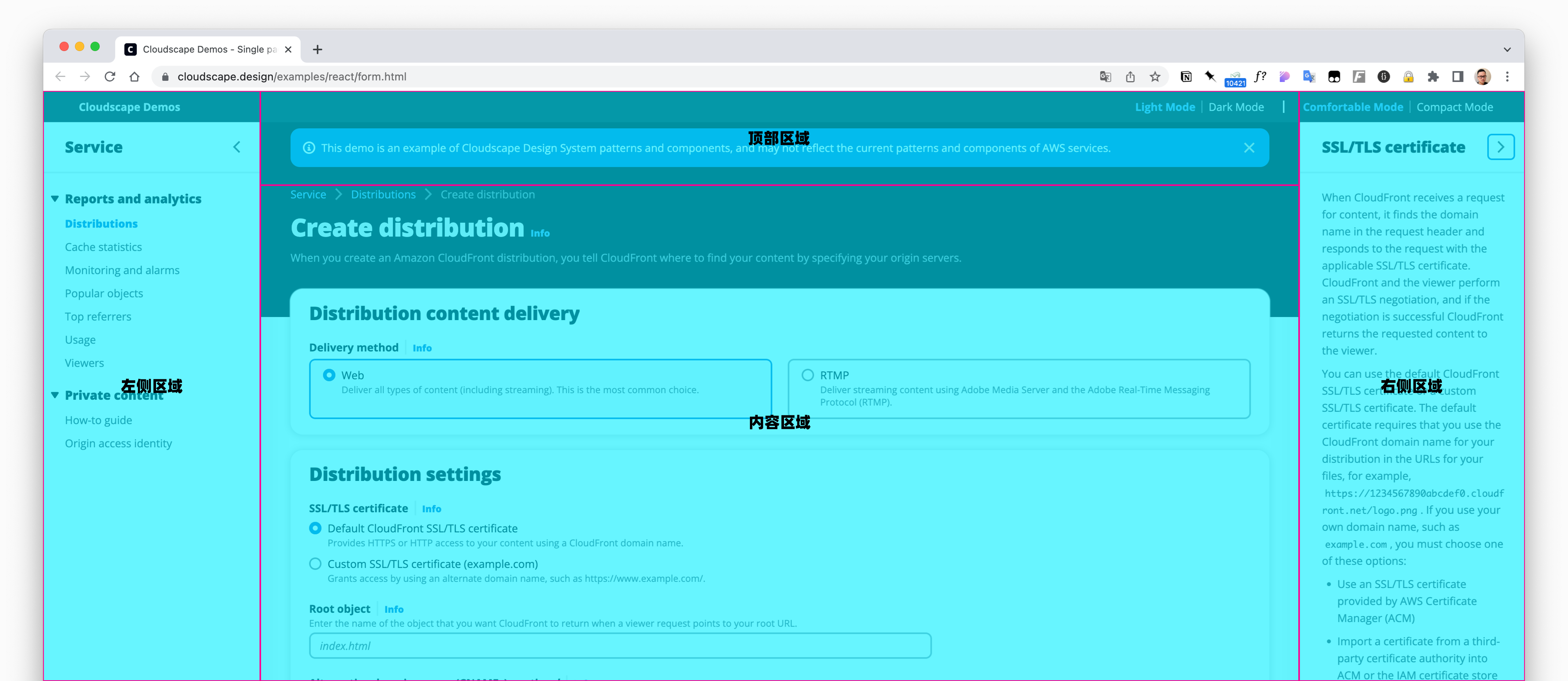Go back in browser history

(60, 76)
